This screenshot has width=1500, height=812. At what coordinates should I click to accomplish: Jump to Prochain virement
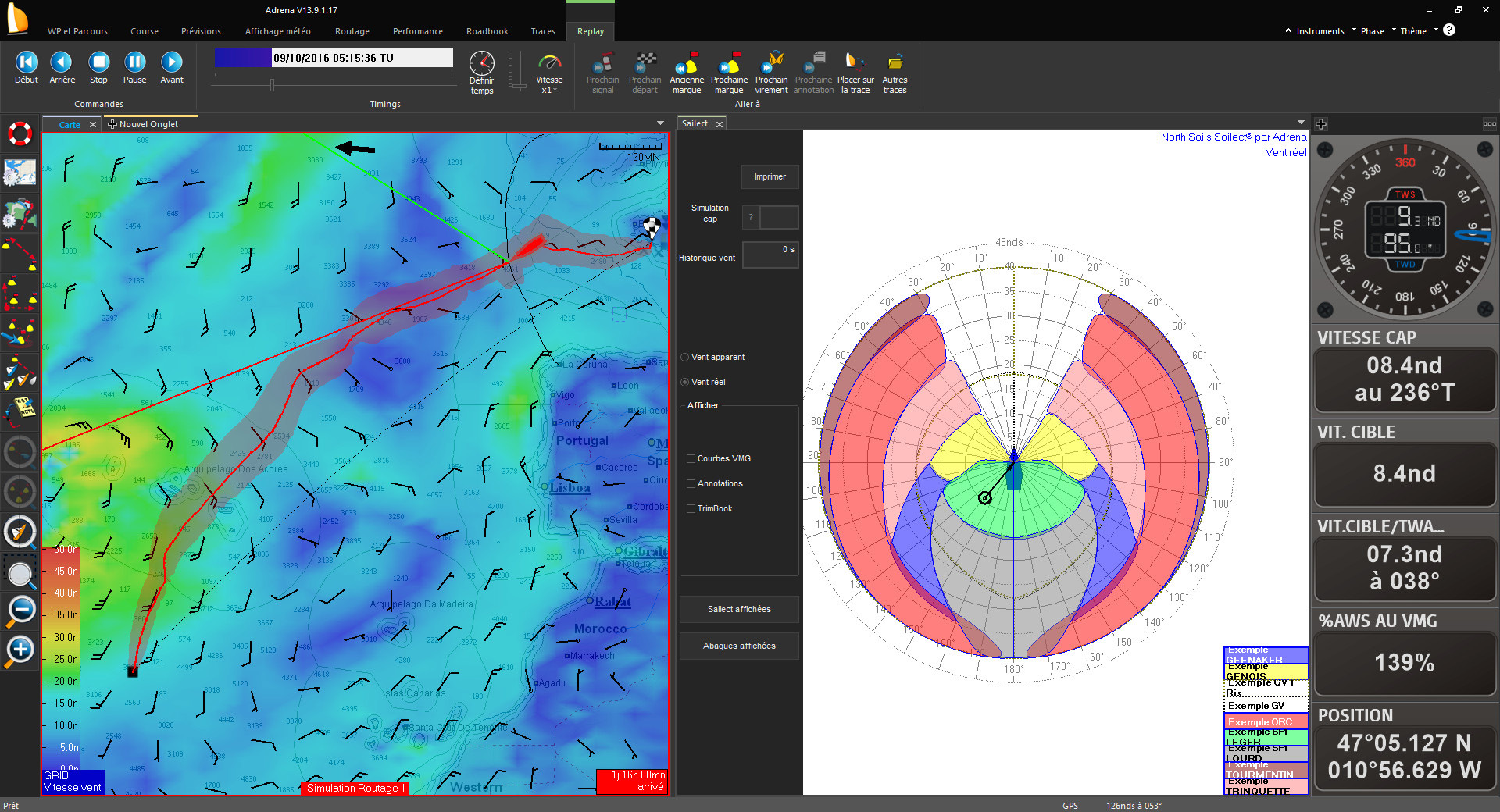(771, 73)
